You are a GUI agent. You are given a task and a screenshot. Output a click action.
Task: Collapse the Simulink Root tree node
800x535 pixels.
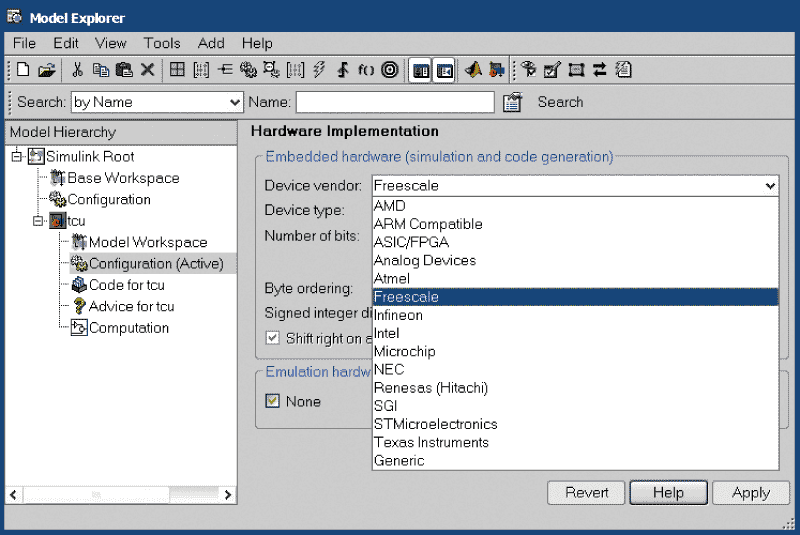tap(17, 156)
